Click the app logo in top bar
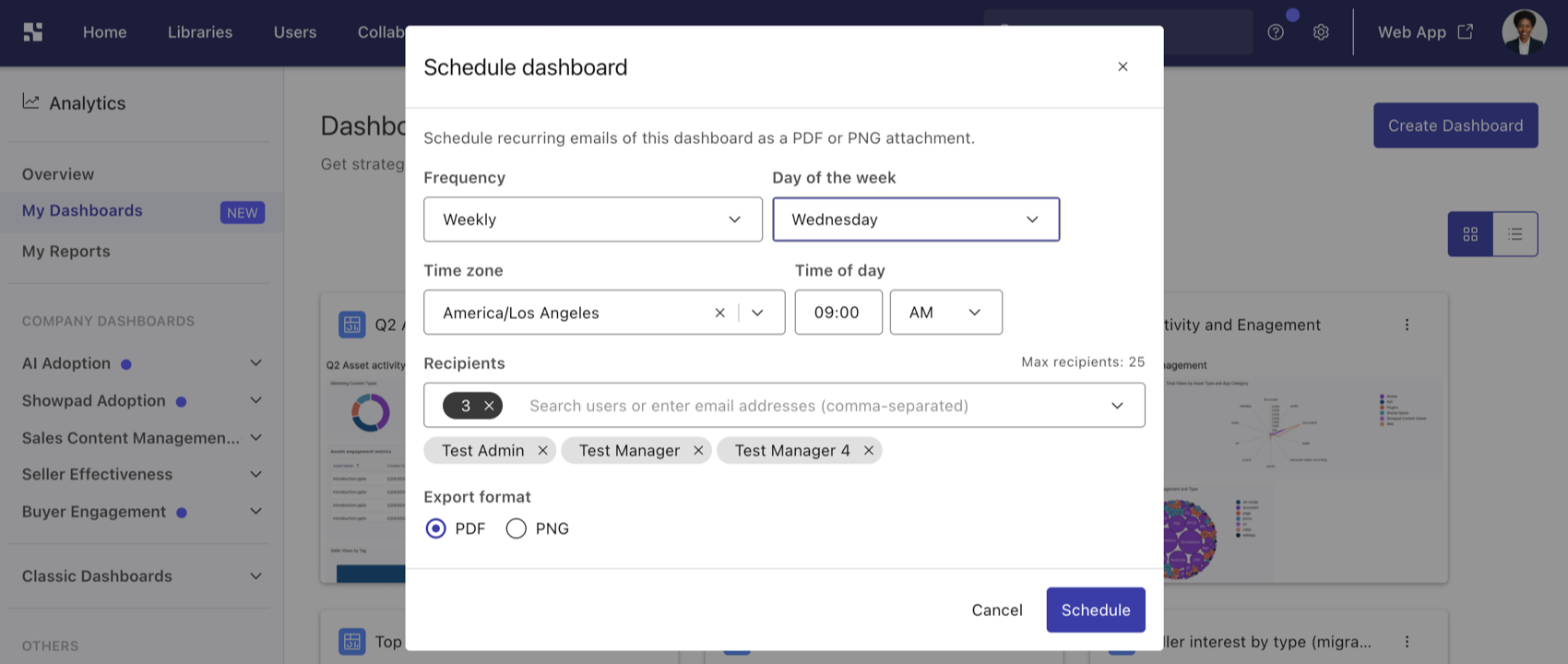The image size is (1568, 664). pos(33,32)
